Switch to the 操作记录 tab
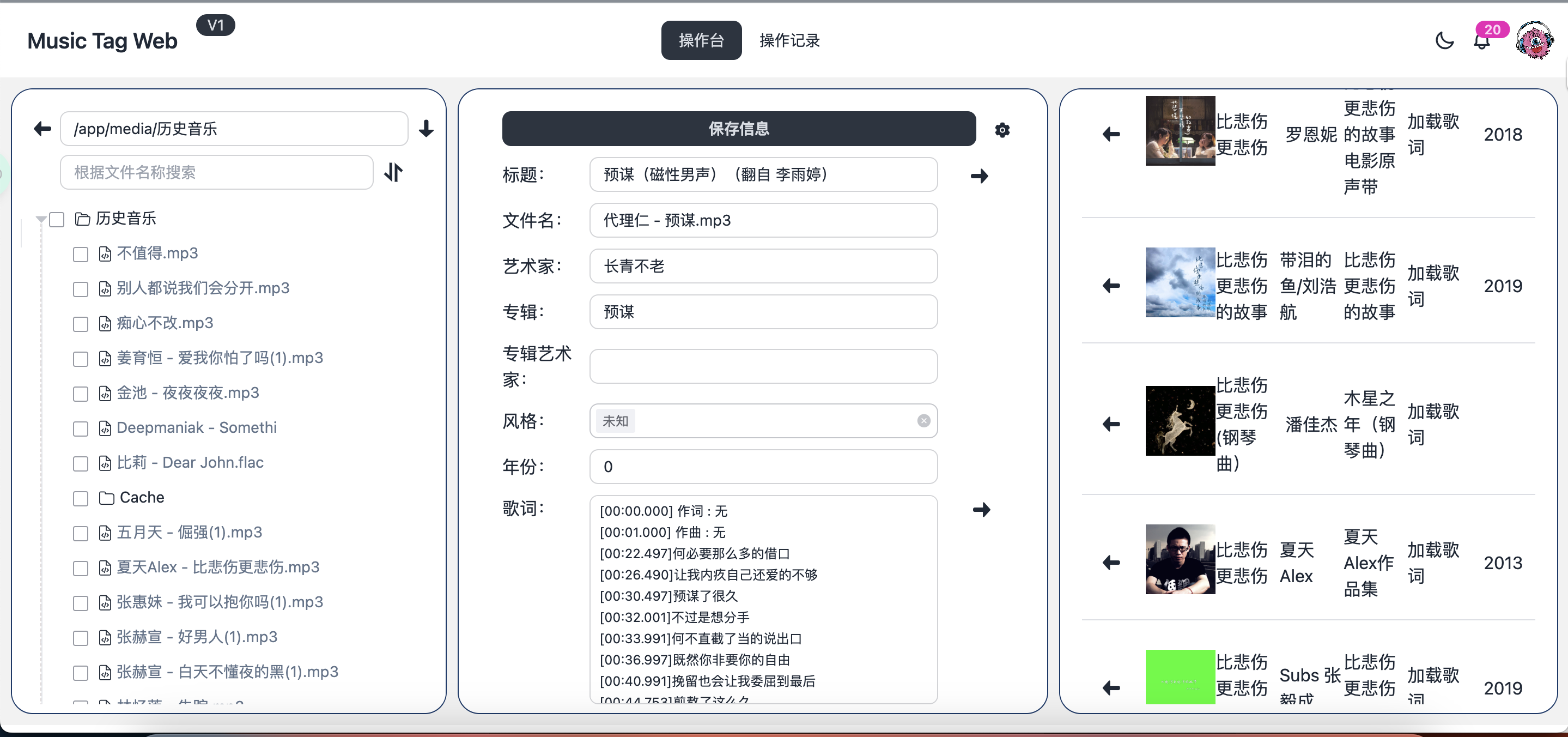 (x=789, y=41)
